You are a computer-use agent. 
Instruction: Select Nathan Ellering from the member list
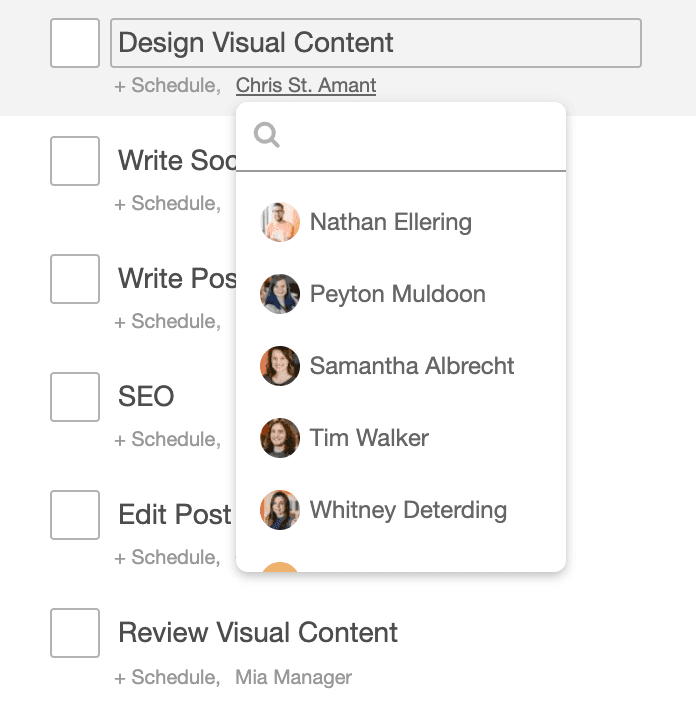(390, 222)
